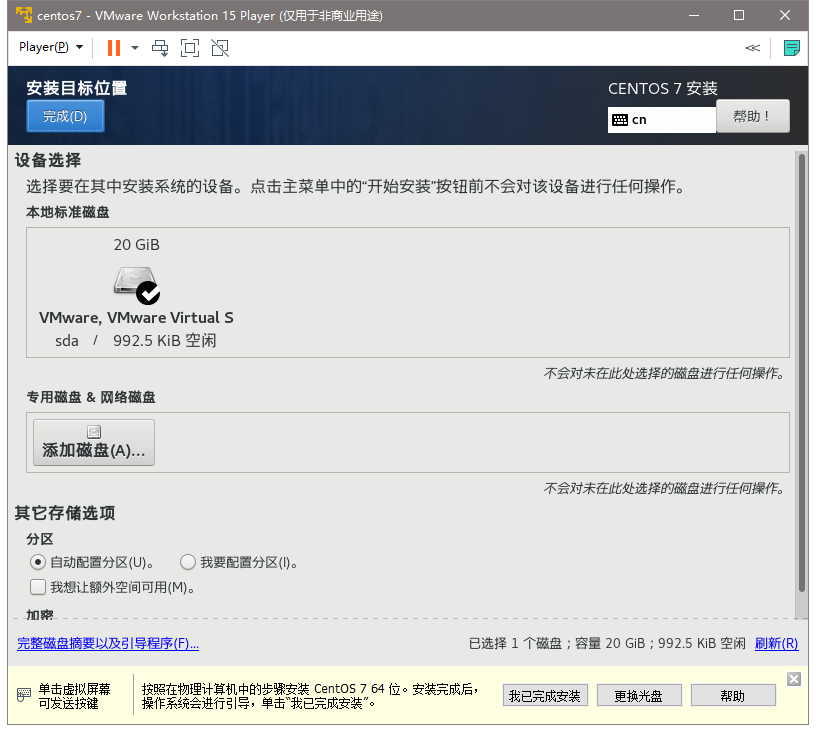This screenshot has height=732, width=816.
Task: Click the collapse toolbar double-arrow icon
Action: pos(752,47)
